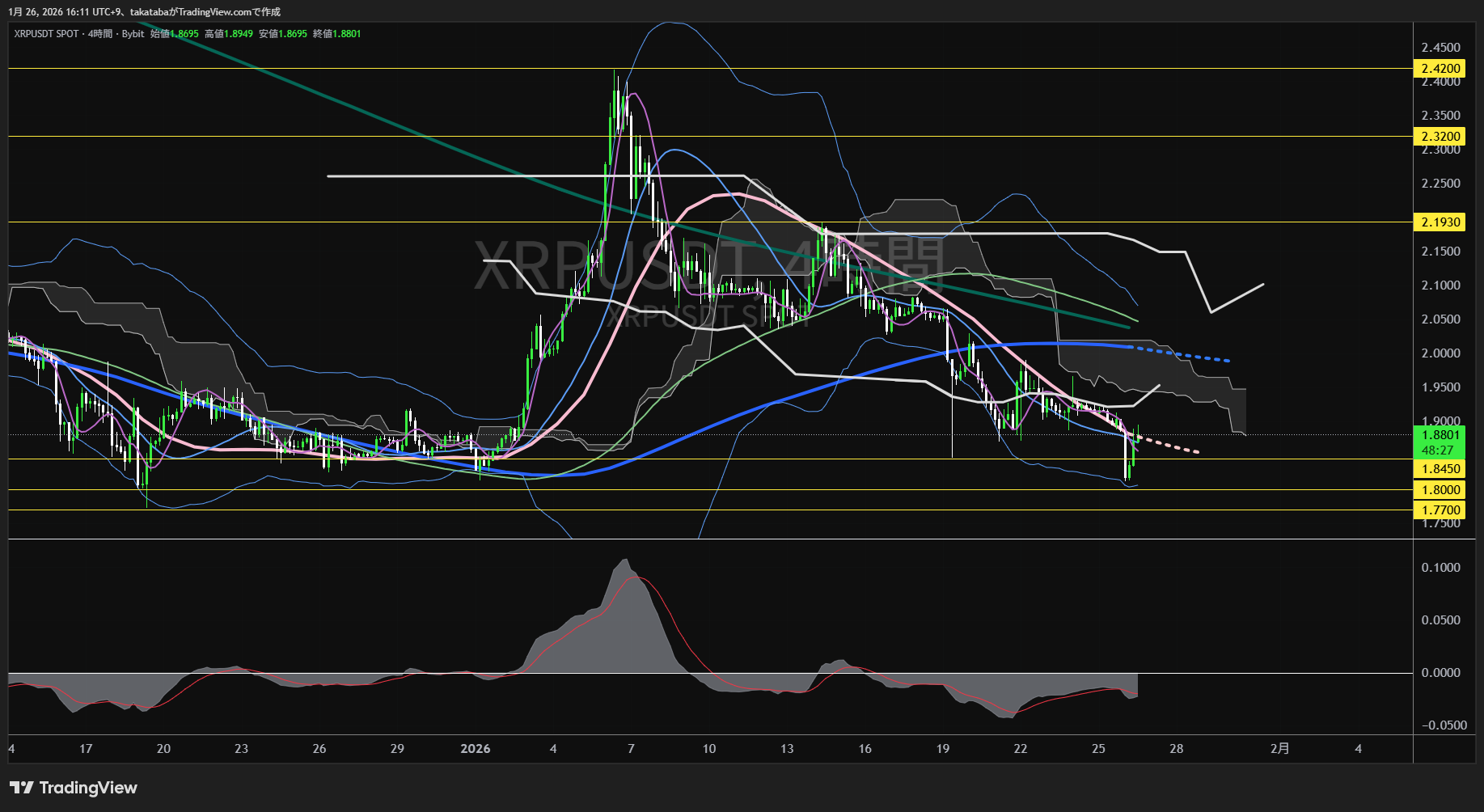
Task: Click the 0.0000 zero level on indicator scale
Action: 1440,673
